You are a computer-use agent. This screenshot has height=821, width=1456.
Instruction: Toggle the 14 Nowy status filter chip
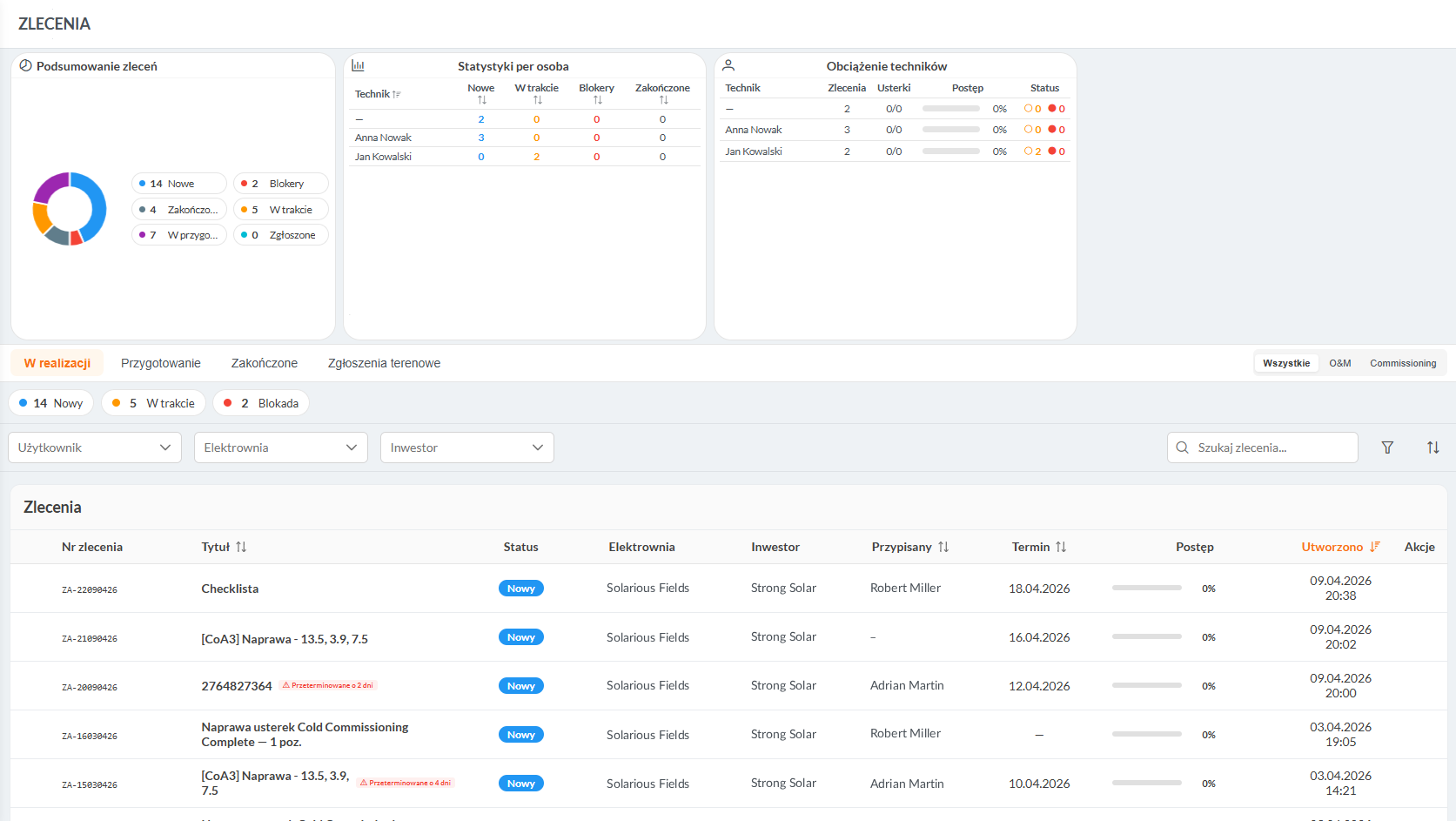pos(52,403)
